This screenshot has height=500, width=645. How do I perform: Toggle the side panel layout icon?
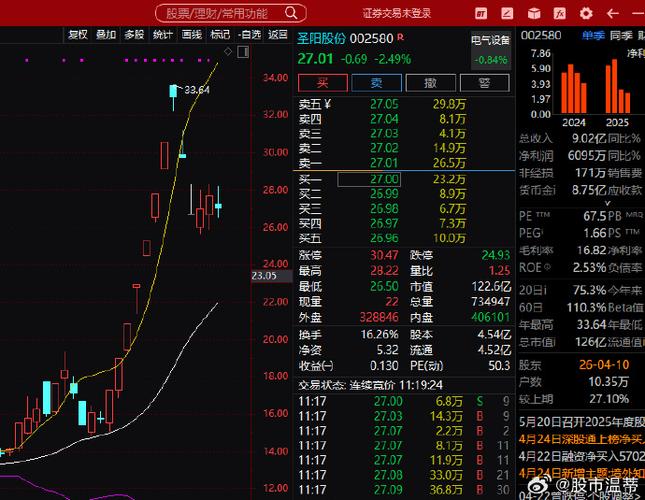click(243, 52)
